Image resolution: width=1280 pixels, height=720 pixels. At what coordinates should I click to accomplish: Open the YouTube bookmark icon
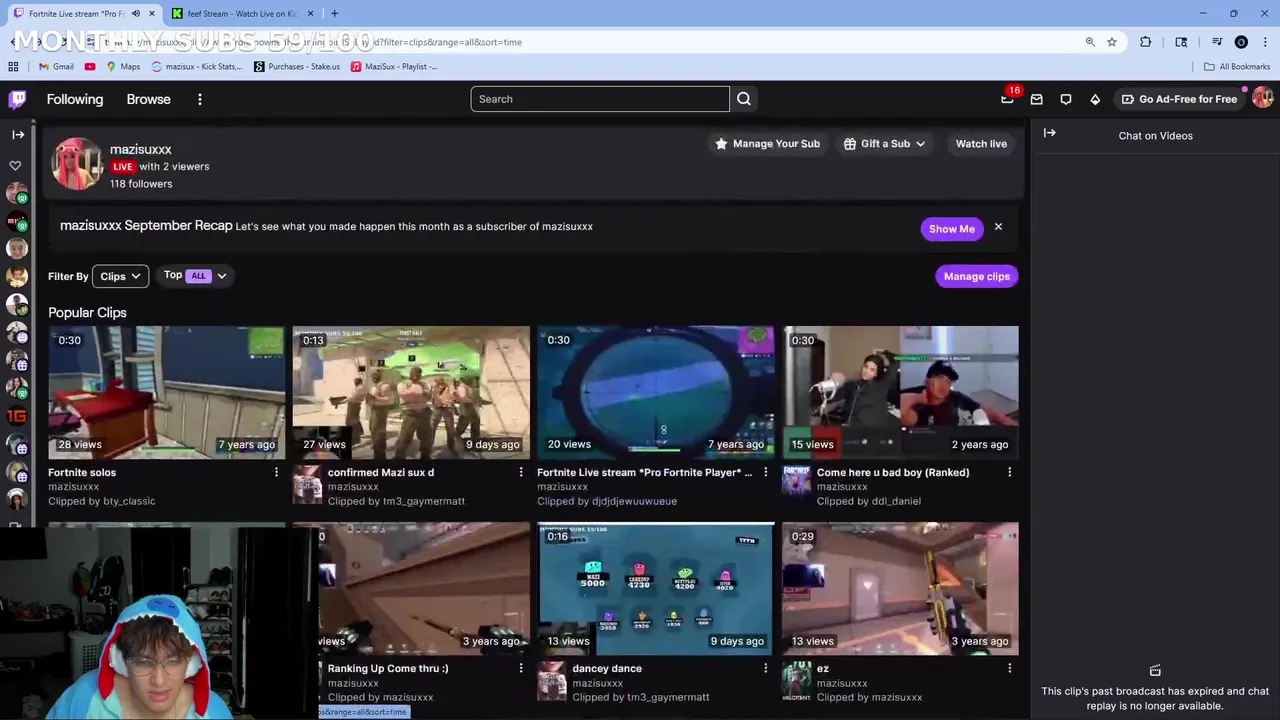pyautogui.click(x=90, y=67)
